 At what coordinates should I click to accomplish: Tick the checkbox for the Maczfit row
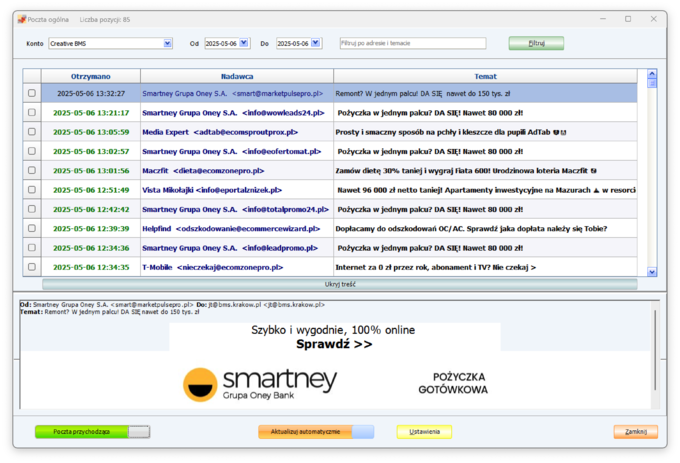coord(32,170)
